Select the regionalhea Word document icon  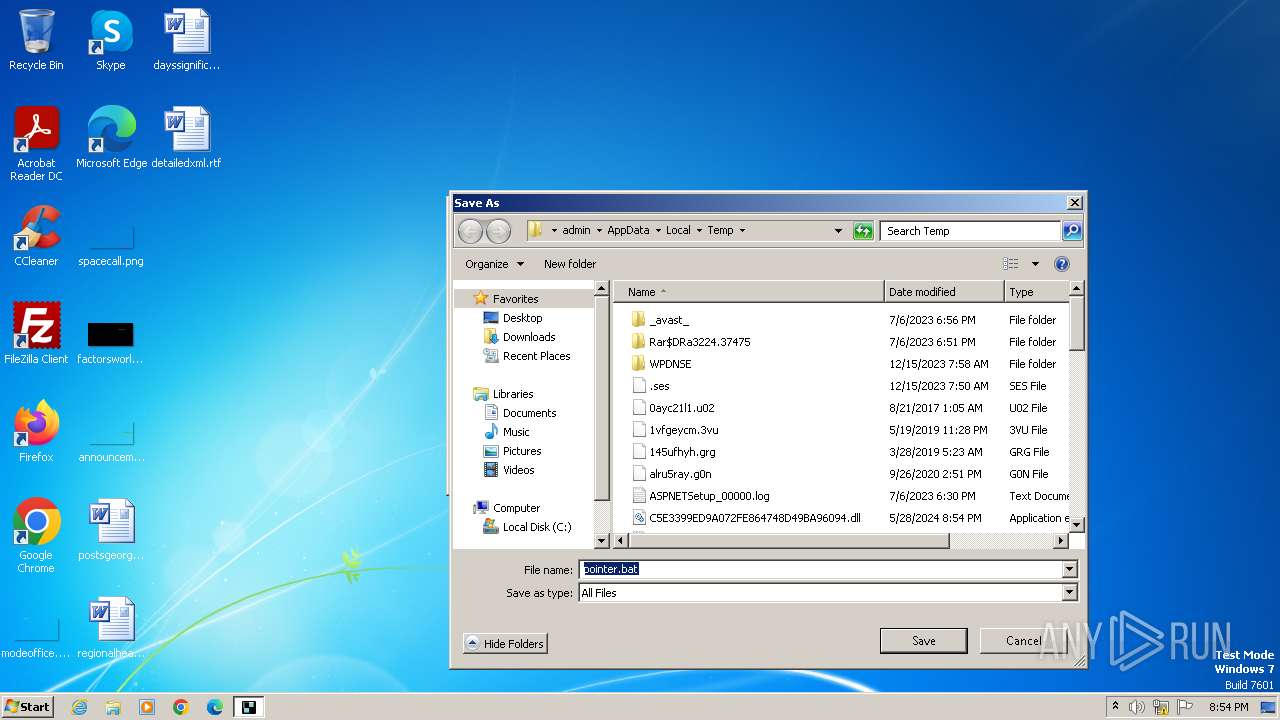coord(111,628)
